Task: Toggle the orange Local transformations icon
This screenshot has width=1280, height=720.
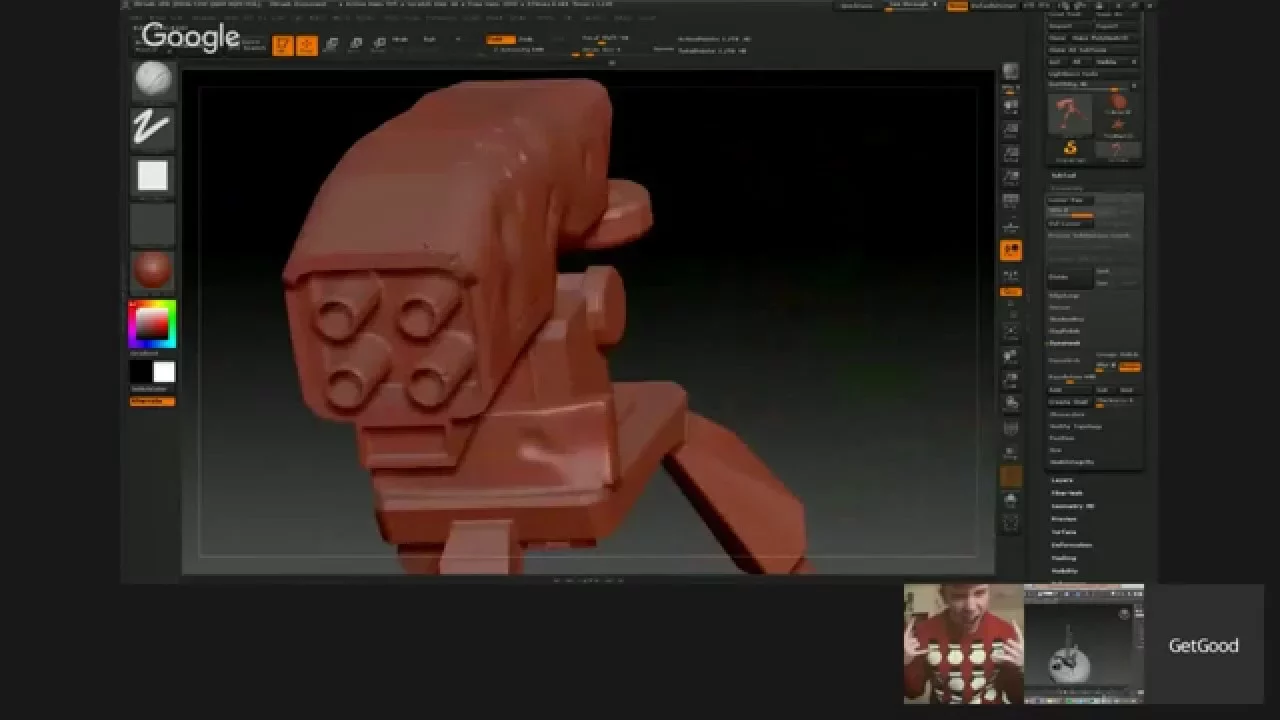Action: click(x=1011, y=250)
